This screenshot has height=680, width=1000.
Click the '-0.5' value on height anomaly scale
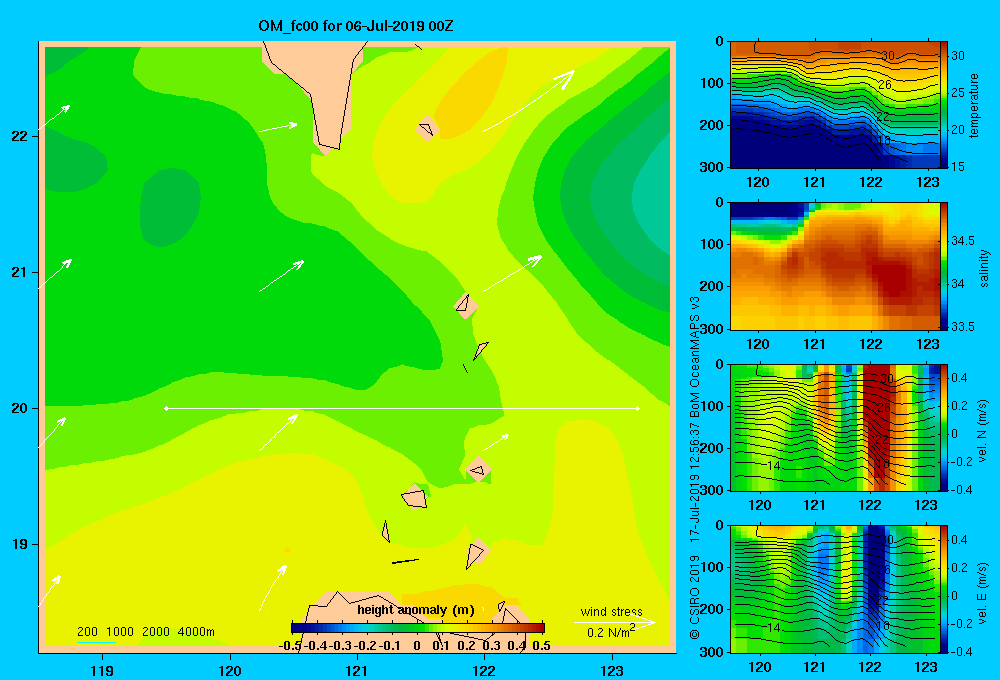coord(290,646)
